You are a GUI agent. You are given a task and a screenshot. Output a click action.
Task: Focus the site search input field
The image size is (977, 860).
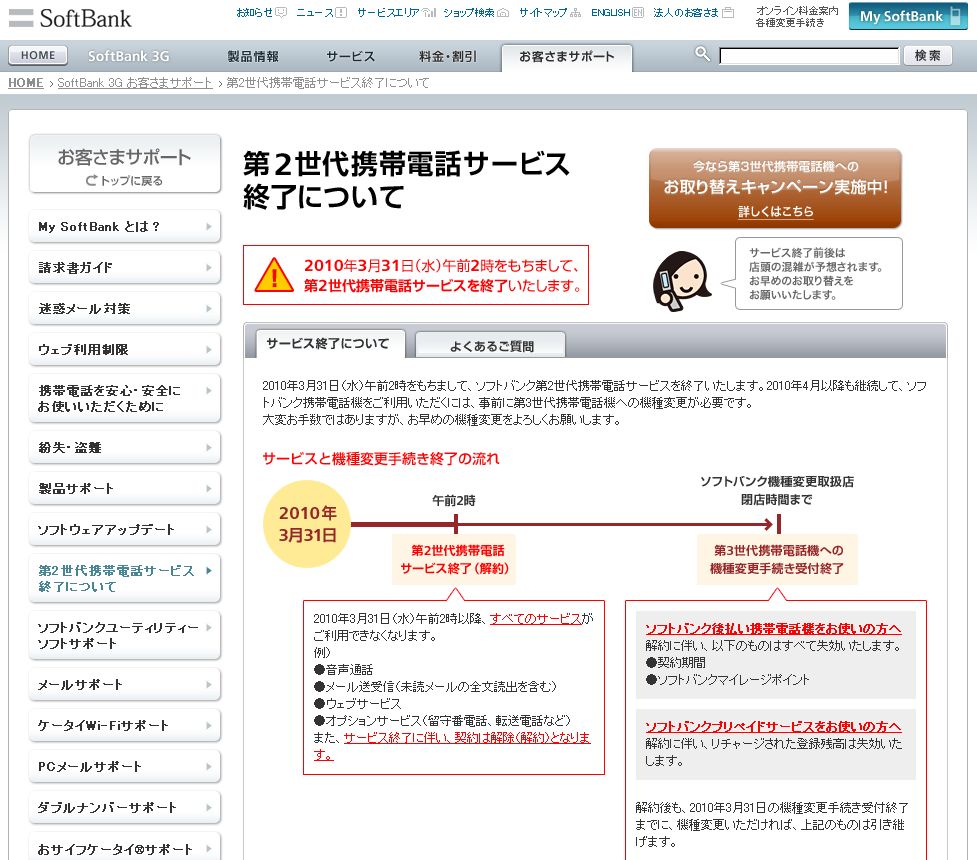pyautogui.click(x=809, y=56)
